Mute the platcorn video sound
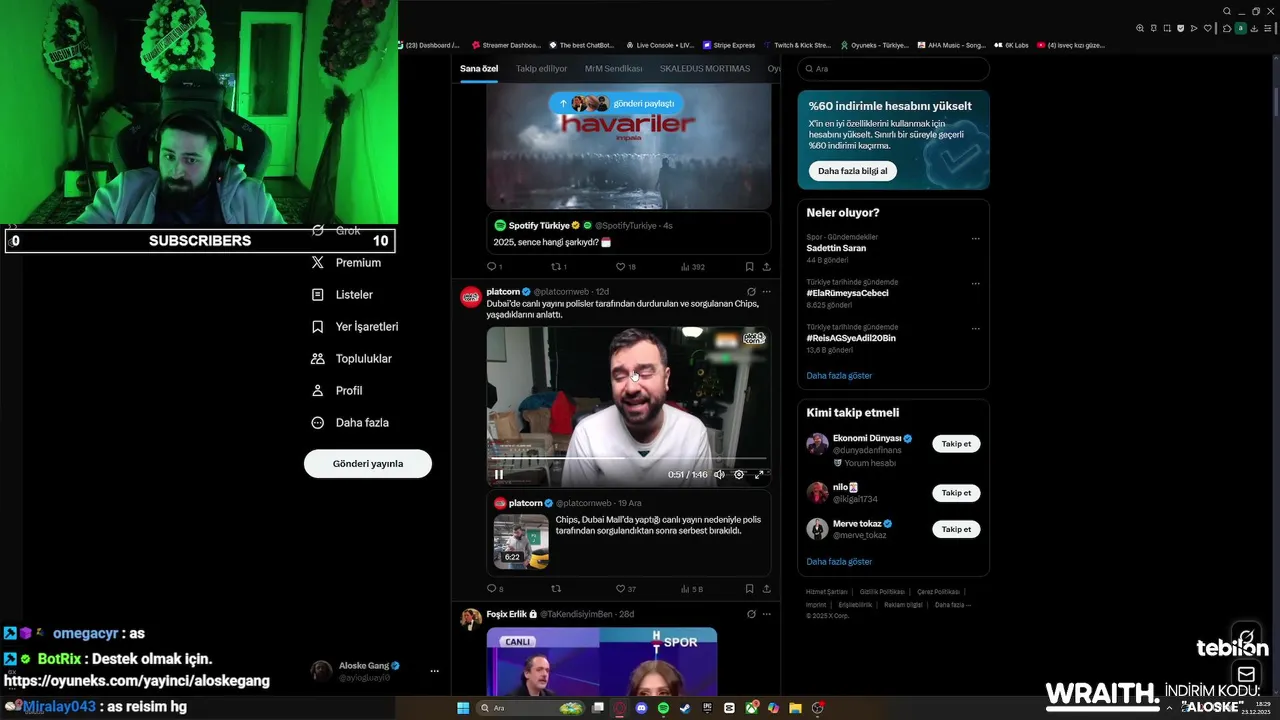This screenshot has height=720, width=1280. tap(719, 475)
